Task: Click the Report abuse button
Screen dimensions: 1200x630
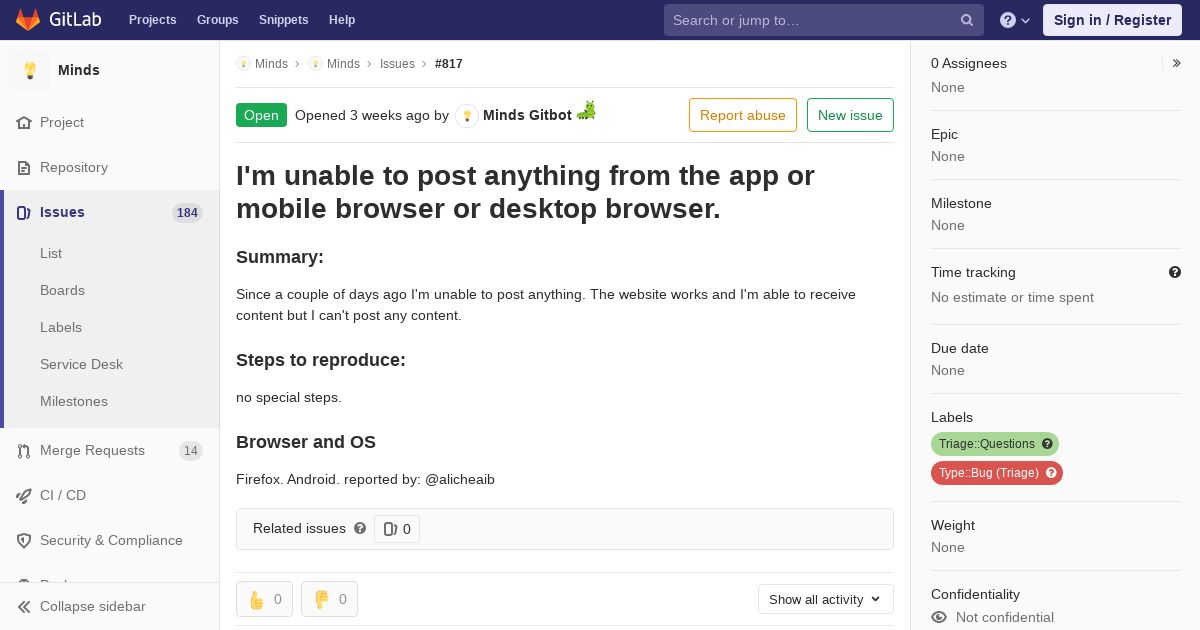Action: point(743,115)
